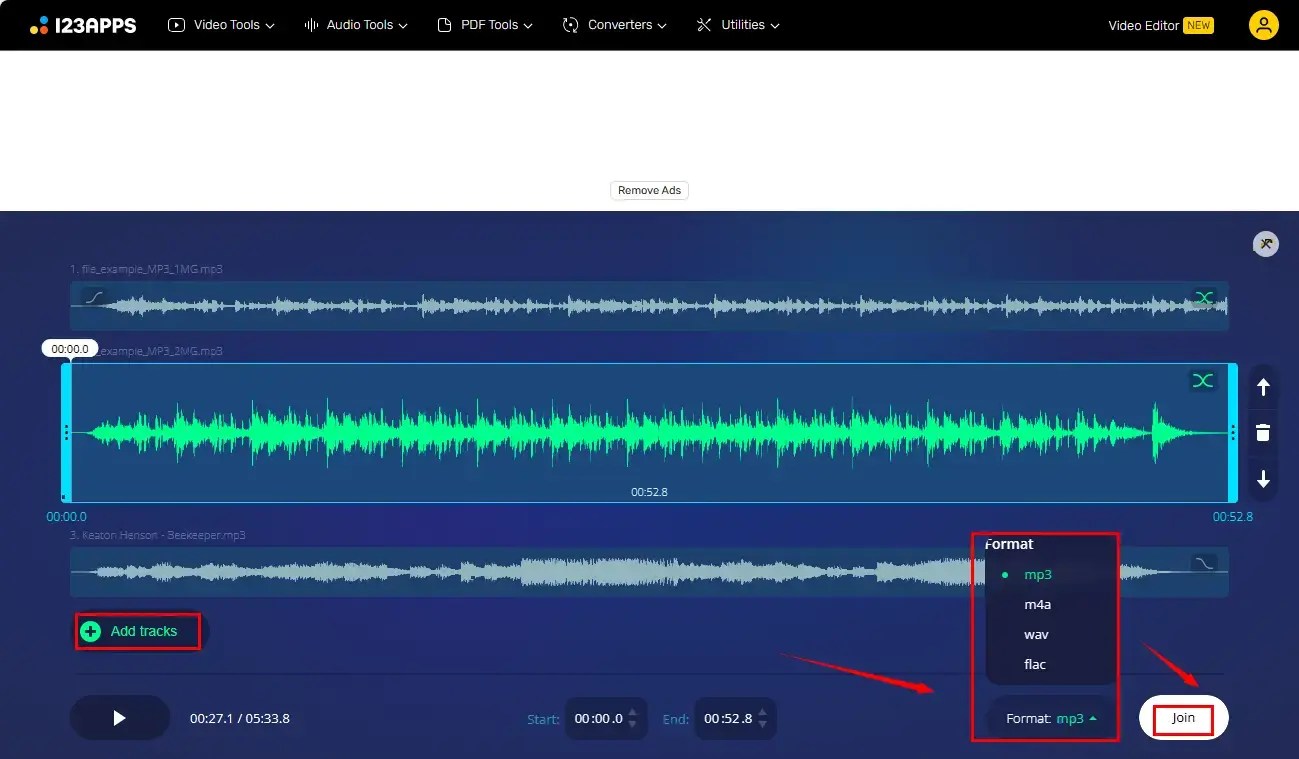Select the wav output format
Viewport: 1299px width, 759px height.
coord(1035,634)
